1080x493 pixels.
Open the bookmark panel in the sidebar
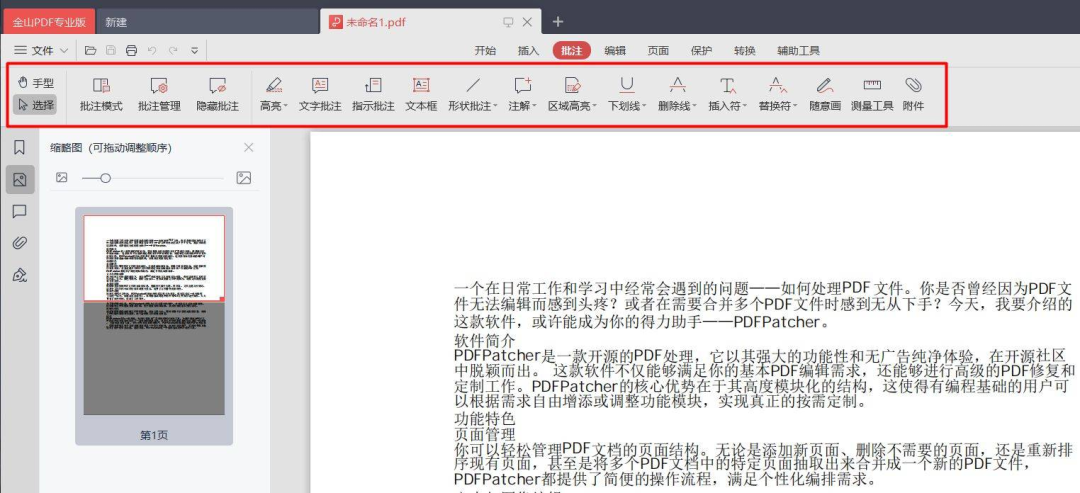tap(19, 147)
